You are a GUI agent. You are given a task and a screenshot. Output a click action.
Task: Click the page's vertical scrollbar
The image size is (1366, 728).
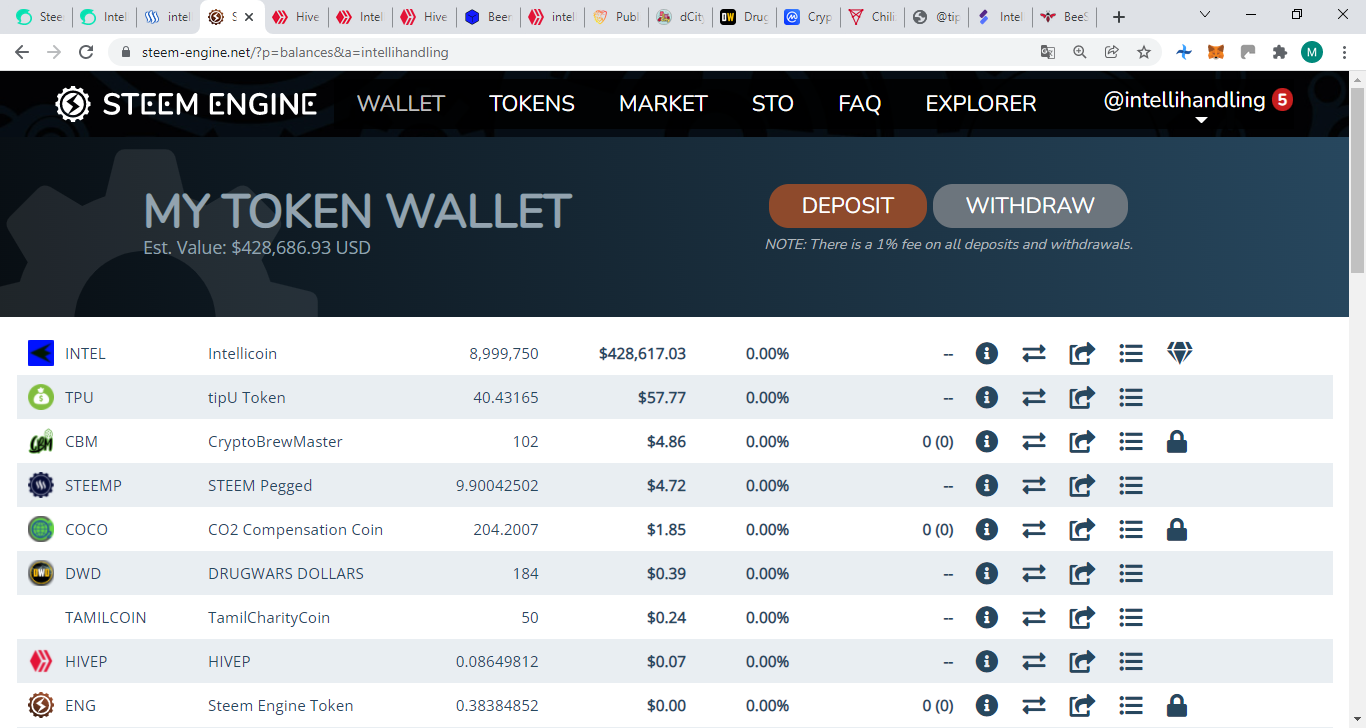[1357, 180]
